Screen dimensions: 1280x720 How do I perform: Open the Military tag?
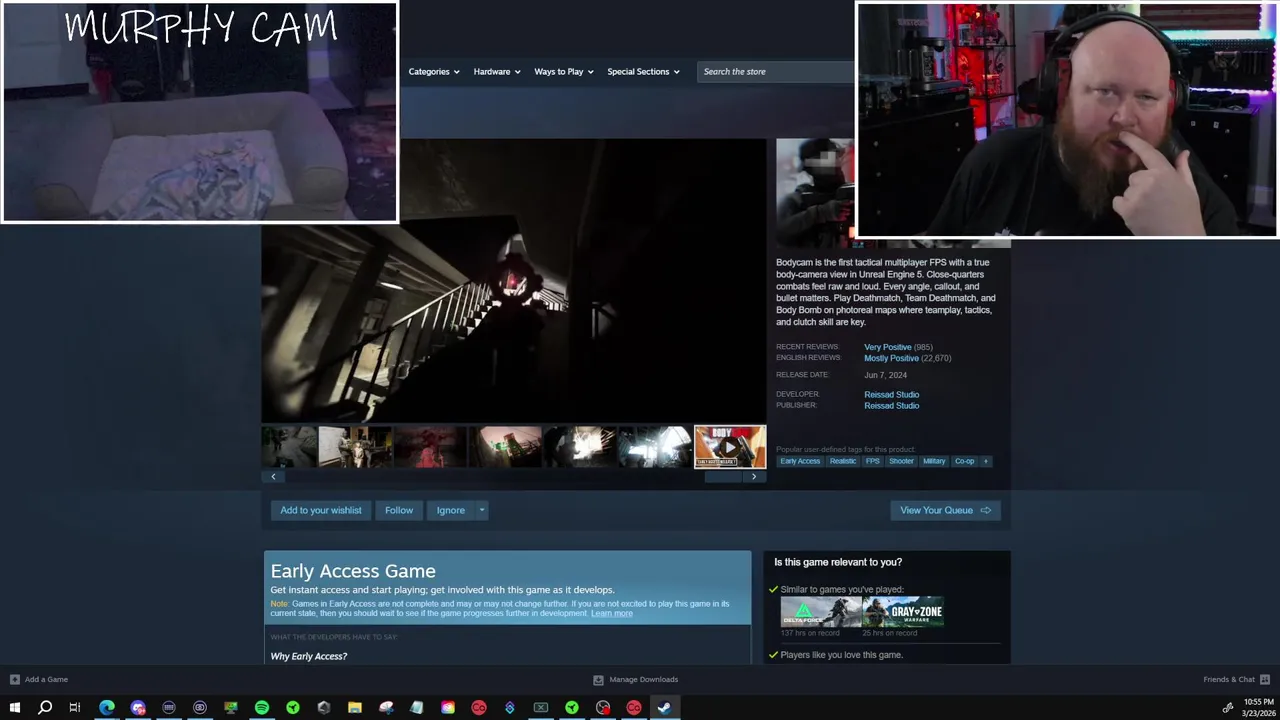click(934, 461)
